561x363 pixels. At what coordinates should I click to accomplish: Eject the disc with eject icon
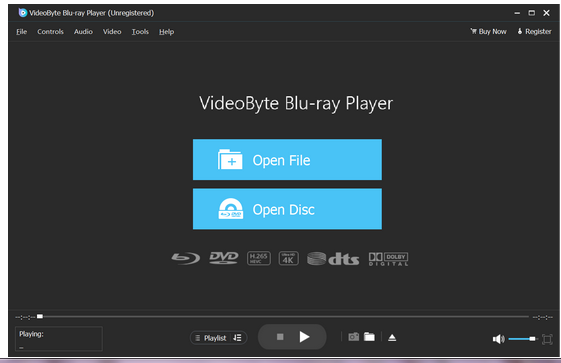(x=392, y=337)
